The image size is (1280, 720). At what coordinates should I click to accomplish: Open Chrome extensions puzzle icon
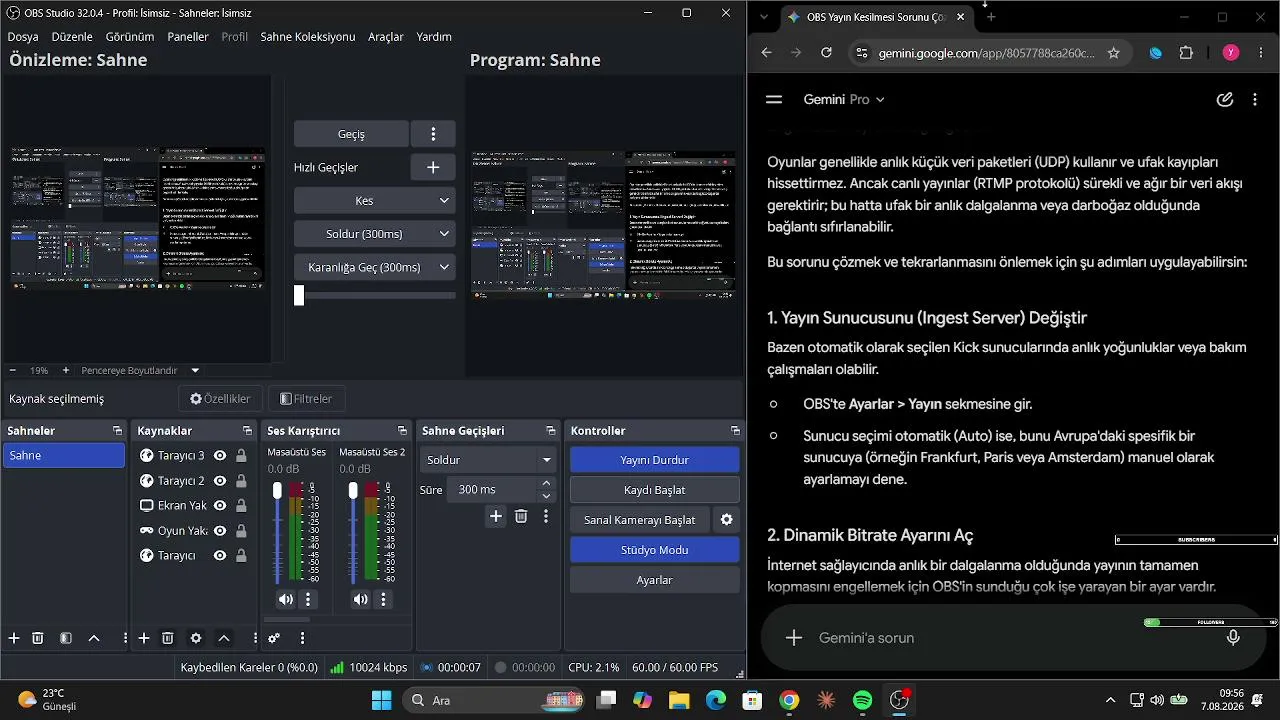pyautogui.click(x=1186, y=53)
